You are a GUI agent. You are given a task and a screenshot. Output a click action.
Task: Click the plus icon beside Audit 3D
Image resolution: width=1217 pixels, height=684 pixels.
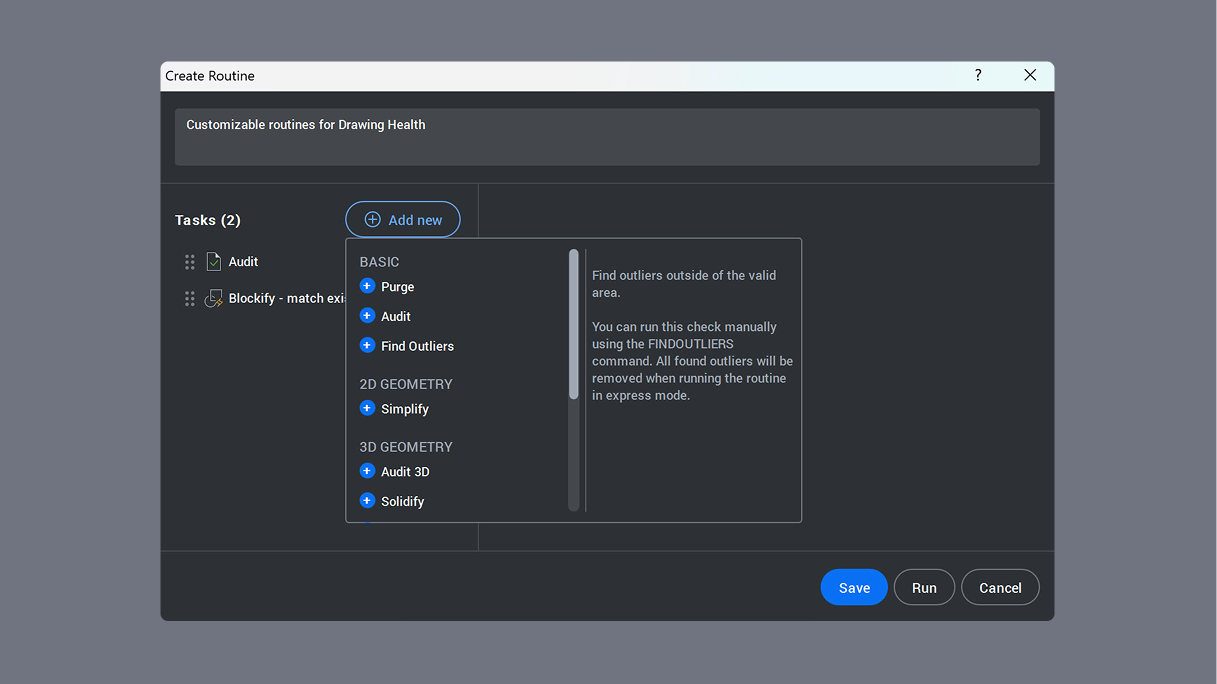click(x=367, y=472)
